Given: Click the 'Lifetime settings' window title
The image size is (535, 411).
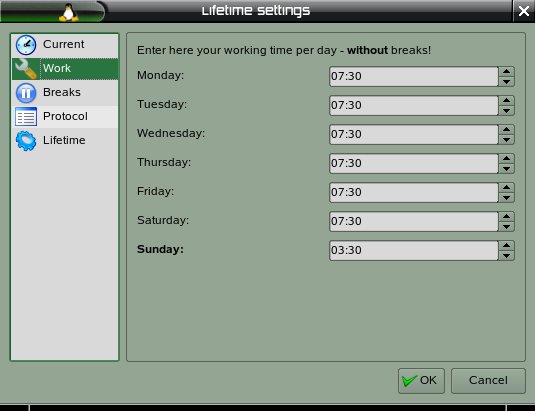Looking at the screenshot, I should (256, 11).
